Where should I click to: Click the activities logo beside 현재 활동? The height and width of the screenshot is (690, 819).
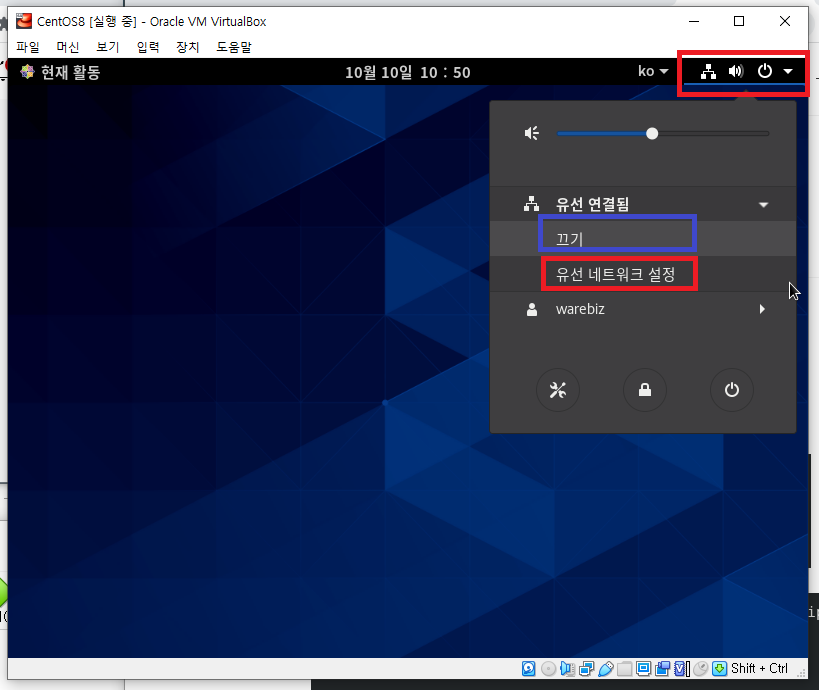[27, 72]
